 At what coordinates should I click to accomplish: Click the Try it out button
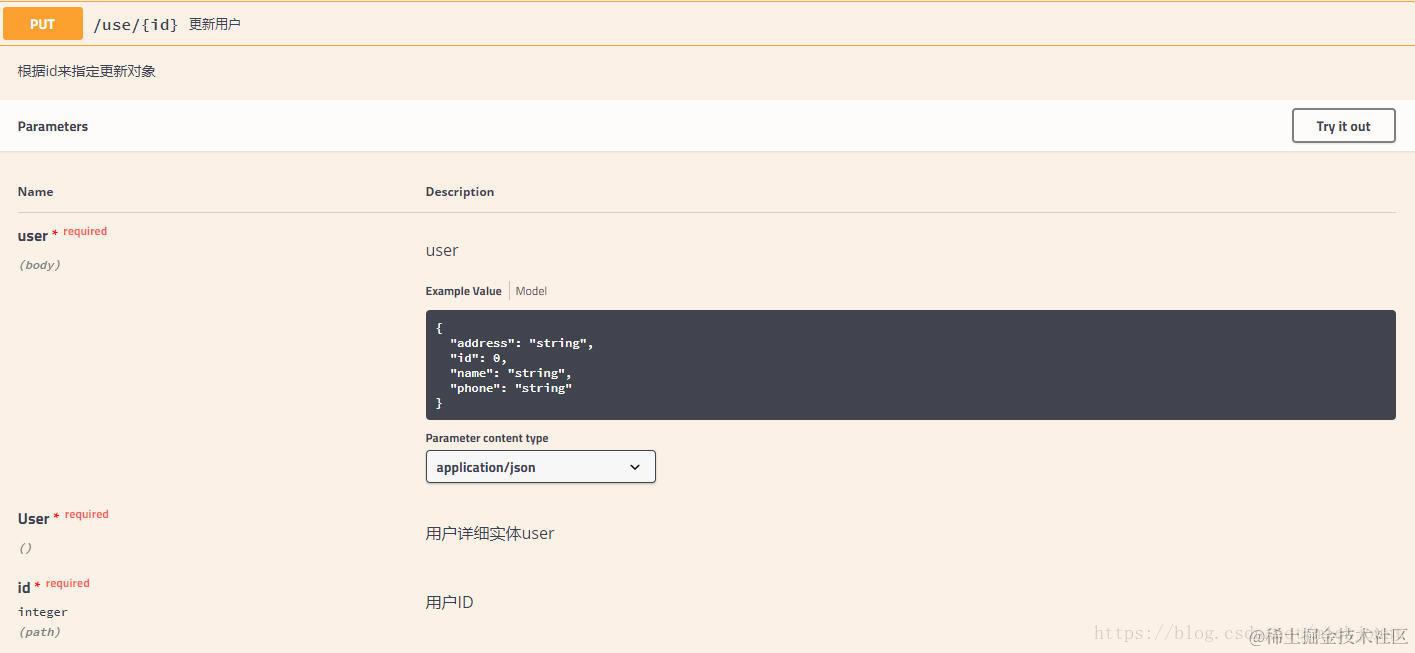pos(1343,126)
